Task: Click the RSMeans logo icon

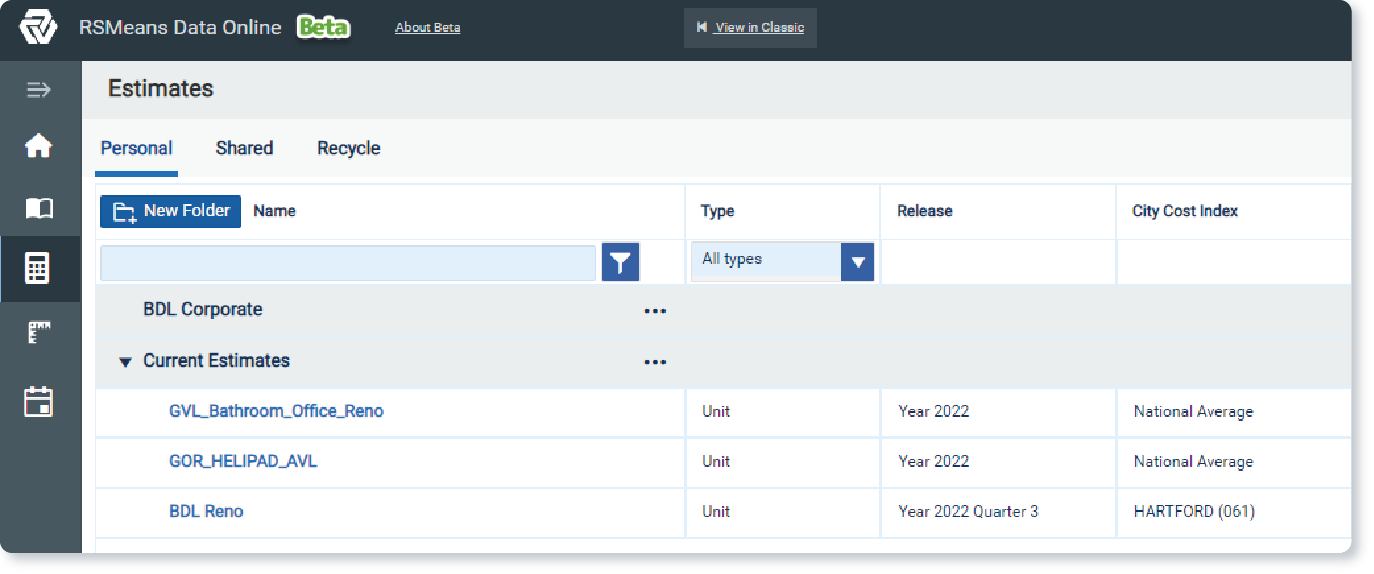Action: (38, 28)
